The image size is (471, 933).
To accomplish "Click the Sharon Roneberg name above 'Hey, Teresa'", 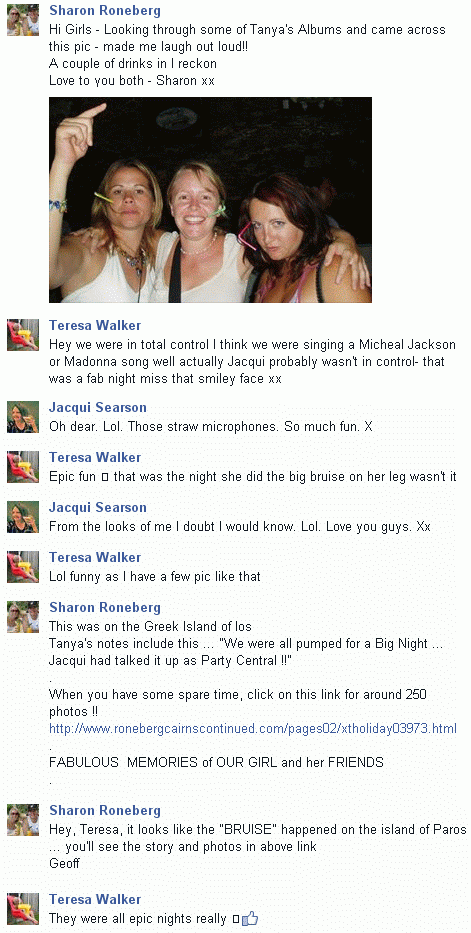I will 105,810.
